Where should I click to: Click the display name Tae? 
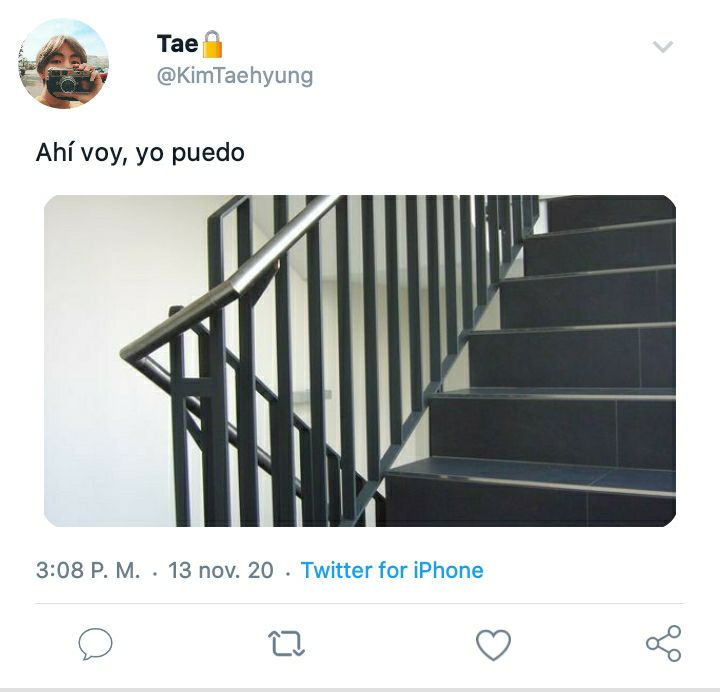click(177, 44)
